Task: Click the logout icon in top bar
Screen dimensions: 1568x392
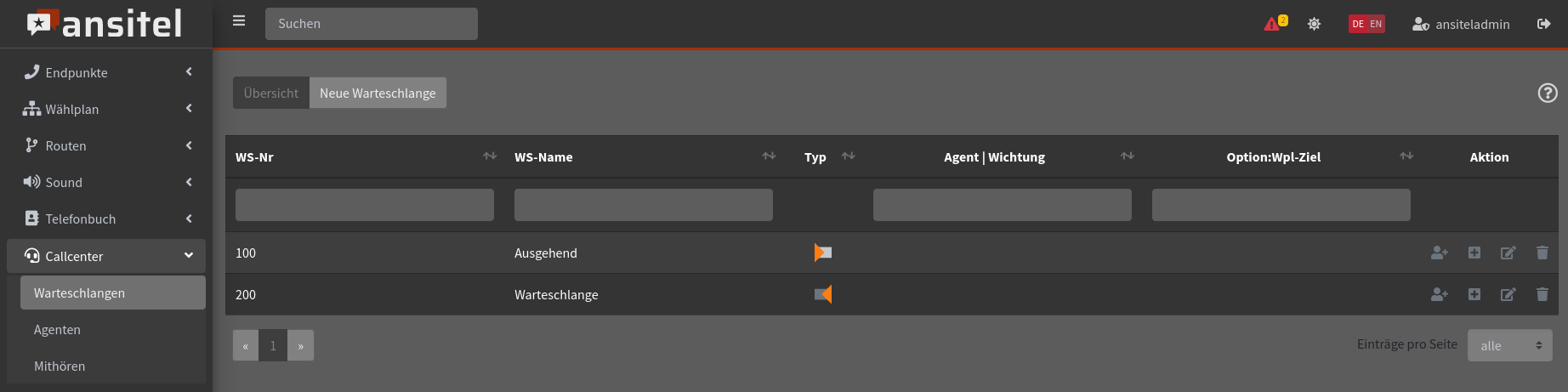Action: (1543, 24)
